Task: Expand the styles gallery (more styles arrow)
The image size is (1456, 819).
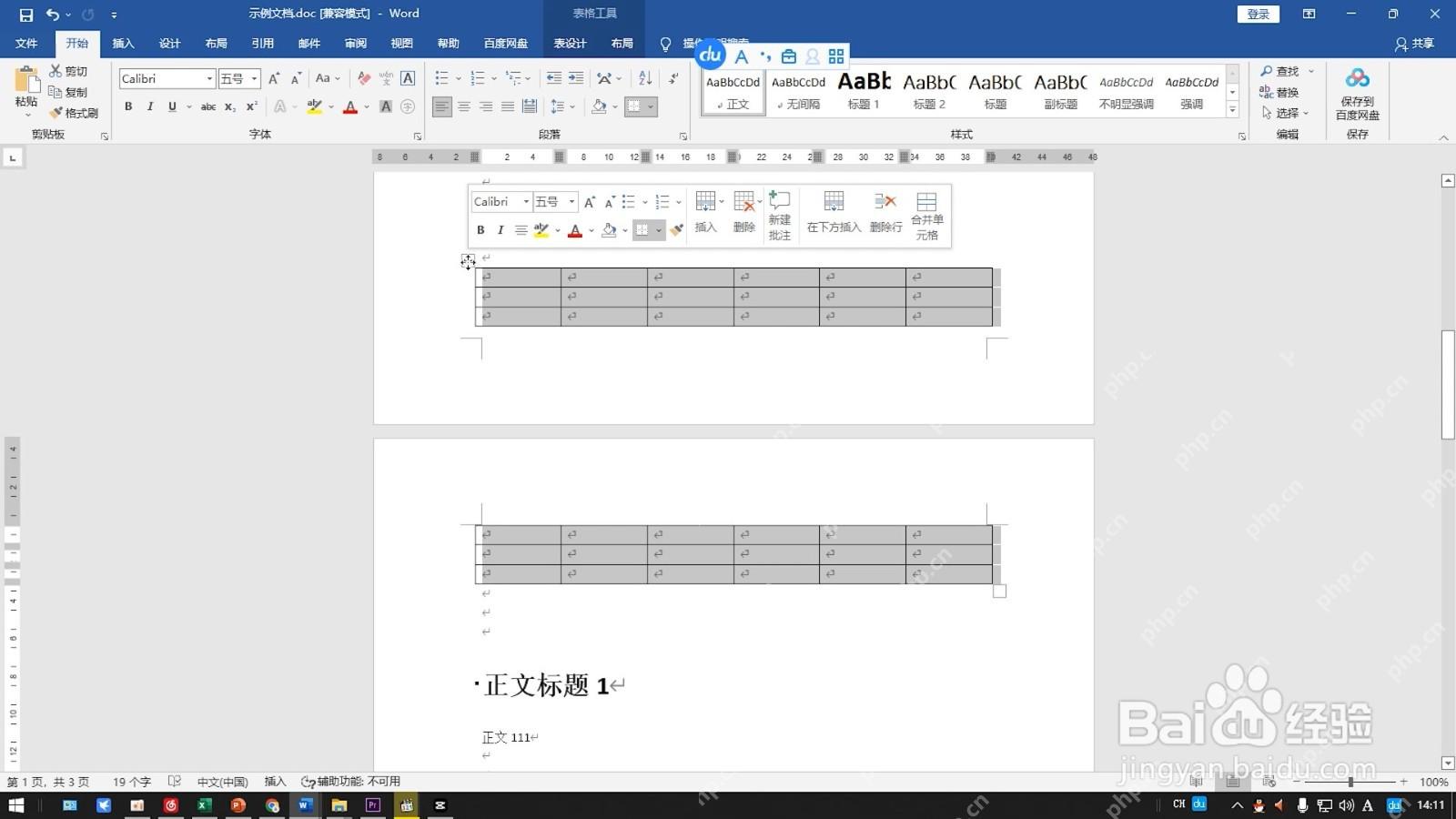Action: click(x=1233, y=109)
